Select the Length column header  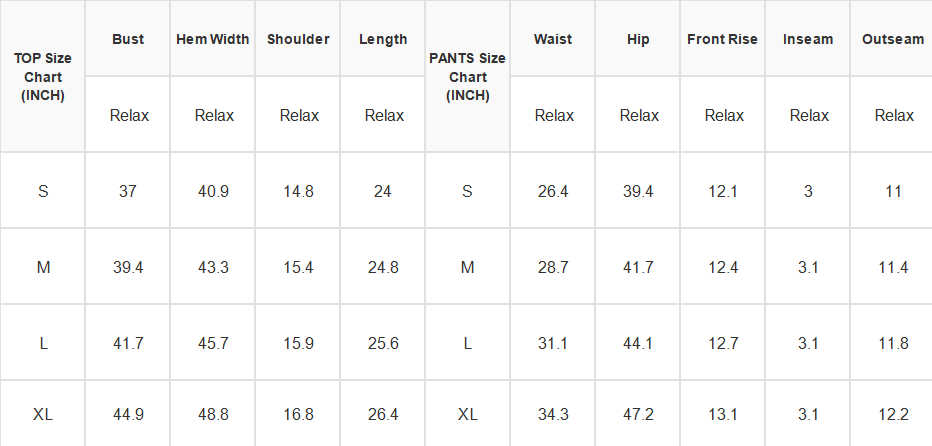click(x=383, y=39)
